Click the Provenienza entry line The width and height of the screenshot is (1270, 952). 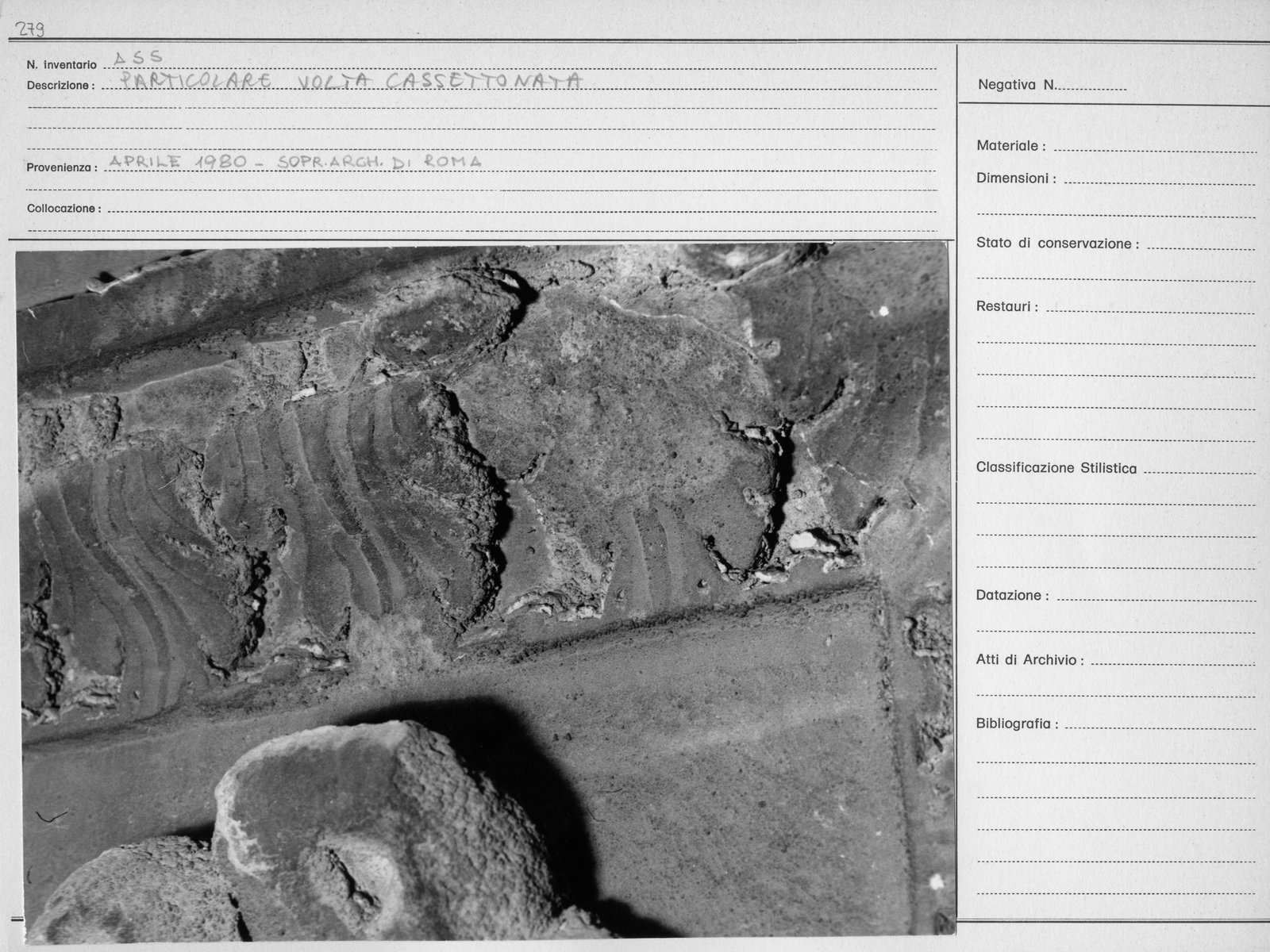coord(521,164)
